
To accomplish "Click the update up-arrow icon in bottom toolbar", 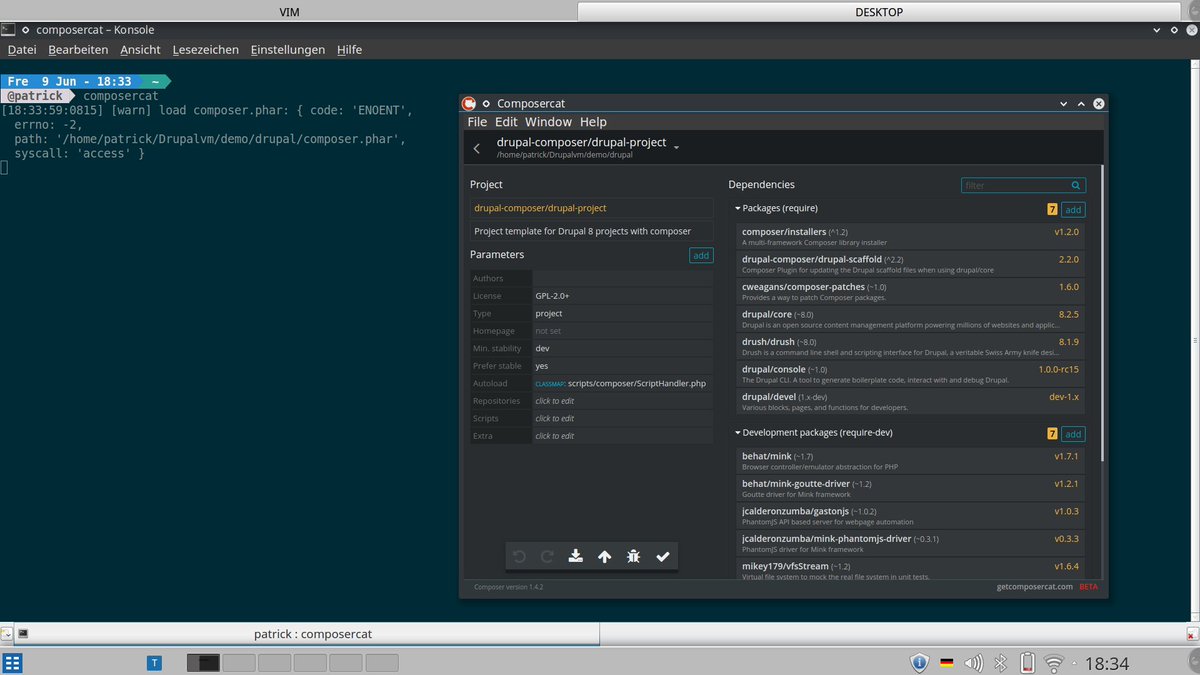I will (x=605, y=557).
